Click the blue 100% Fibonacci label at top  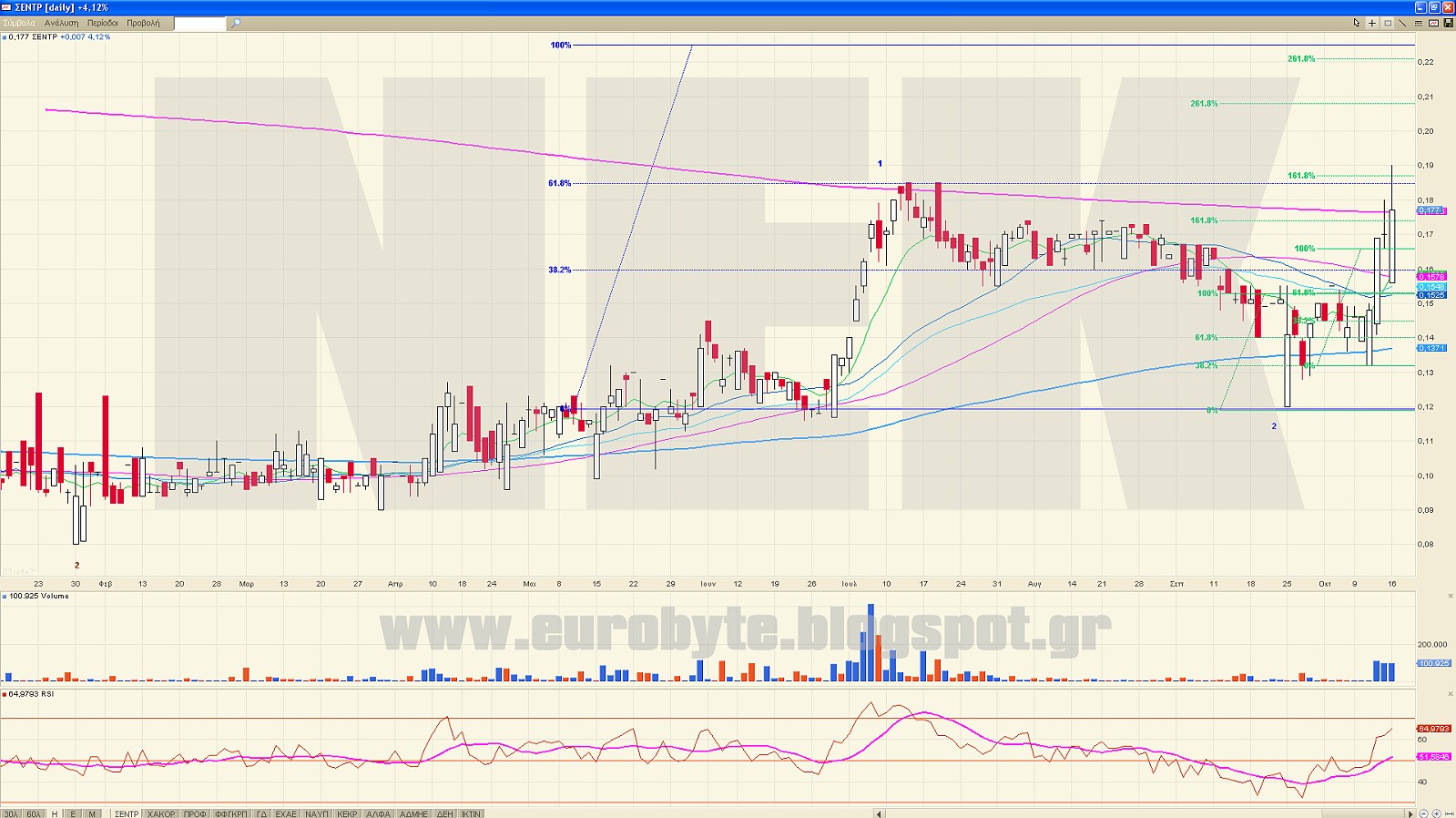(x=561, y=45)
